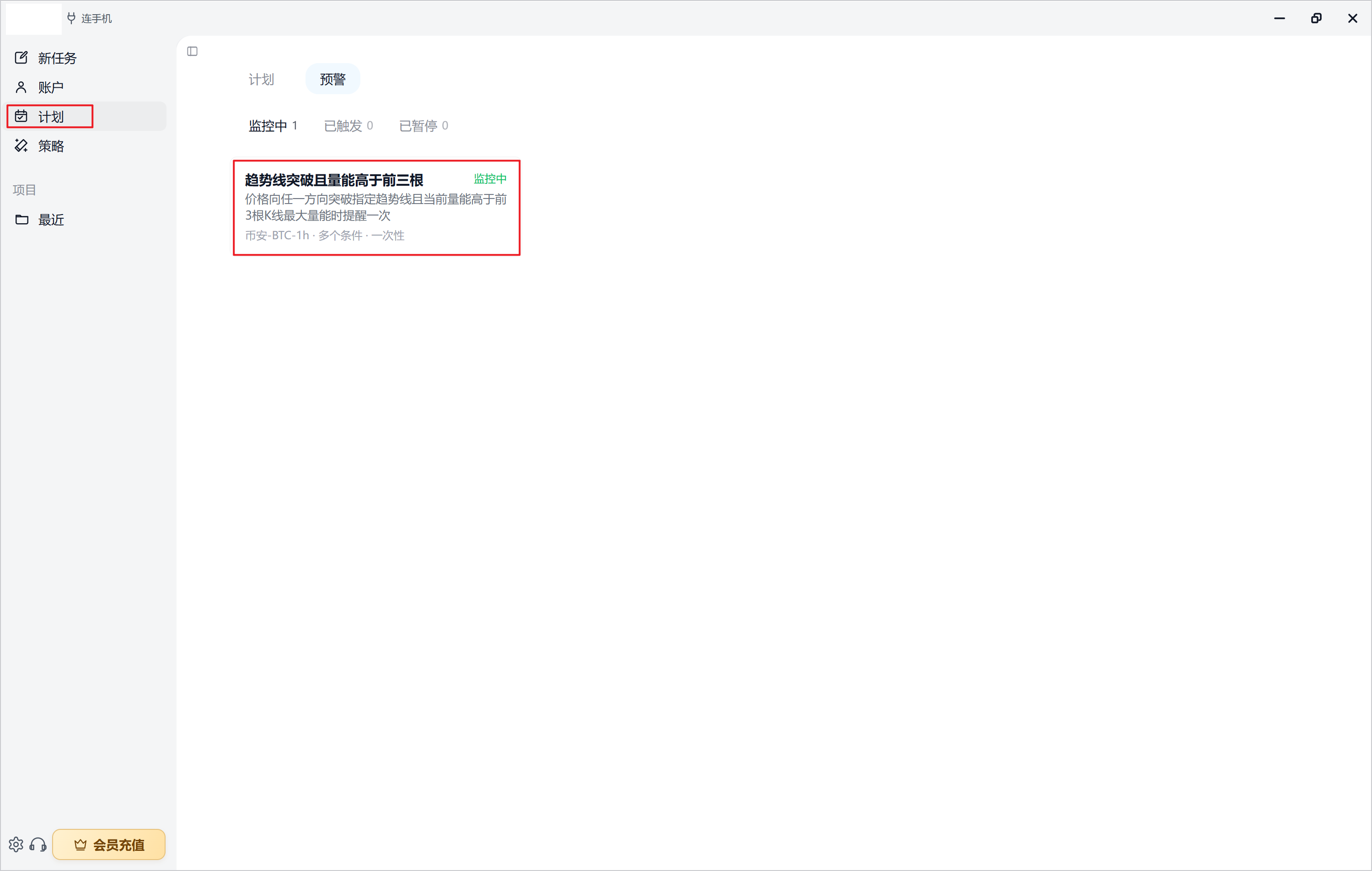The image size is (1372, 871).
Task: Click the text 币安-BTC-1h · 多个条件 · 一次性
Action: click(325, 236)
